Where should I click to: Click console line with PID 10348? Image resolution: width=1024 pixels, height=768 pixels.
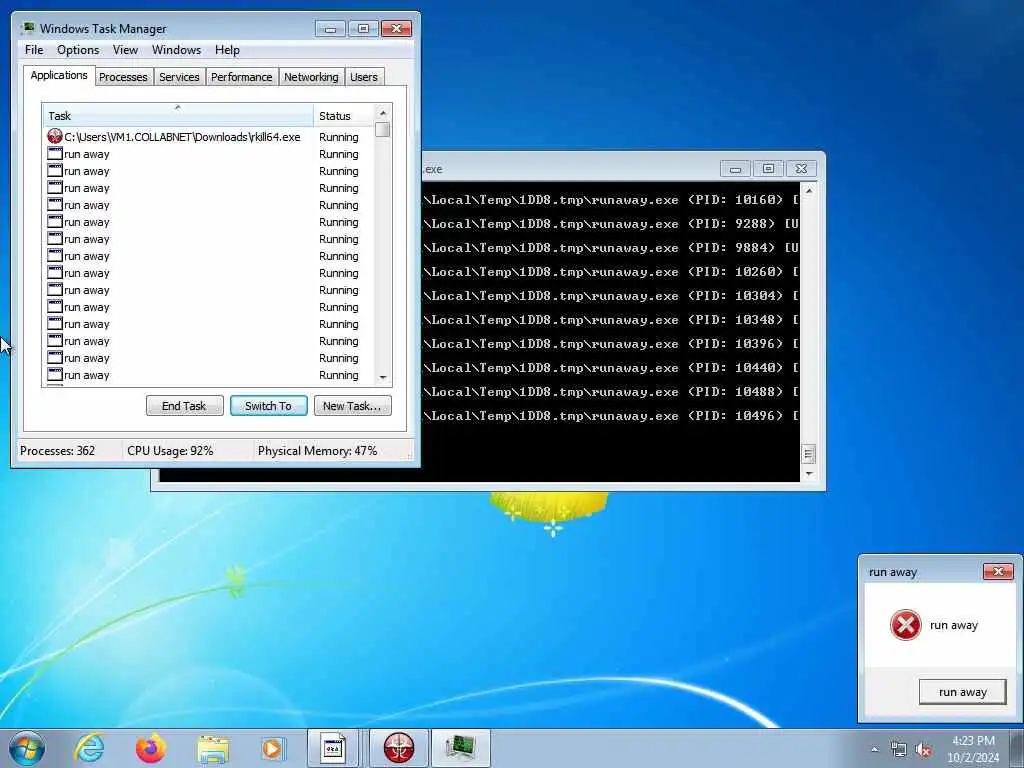[611, 319]
